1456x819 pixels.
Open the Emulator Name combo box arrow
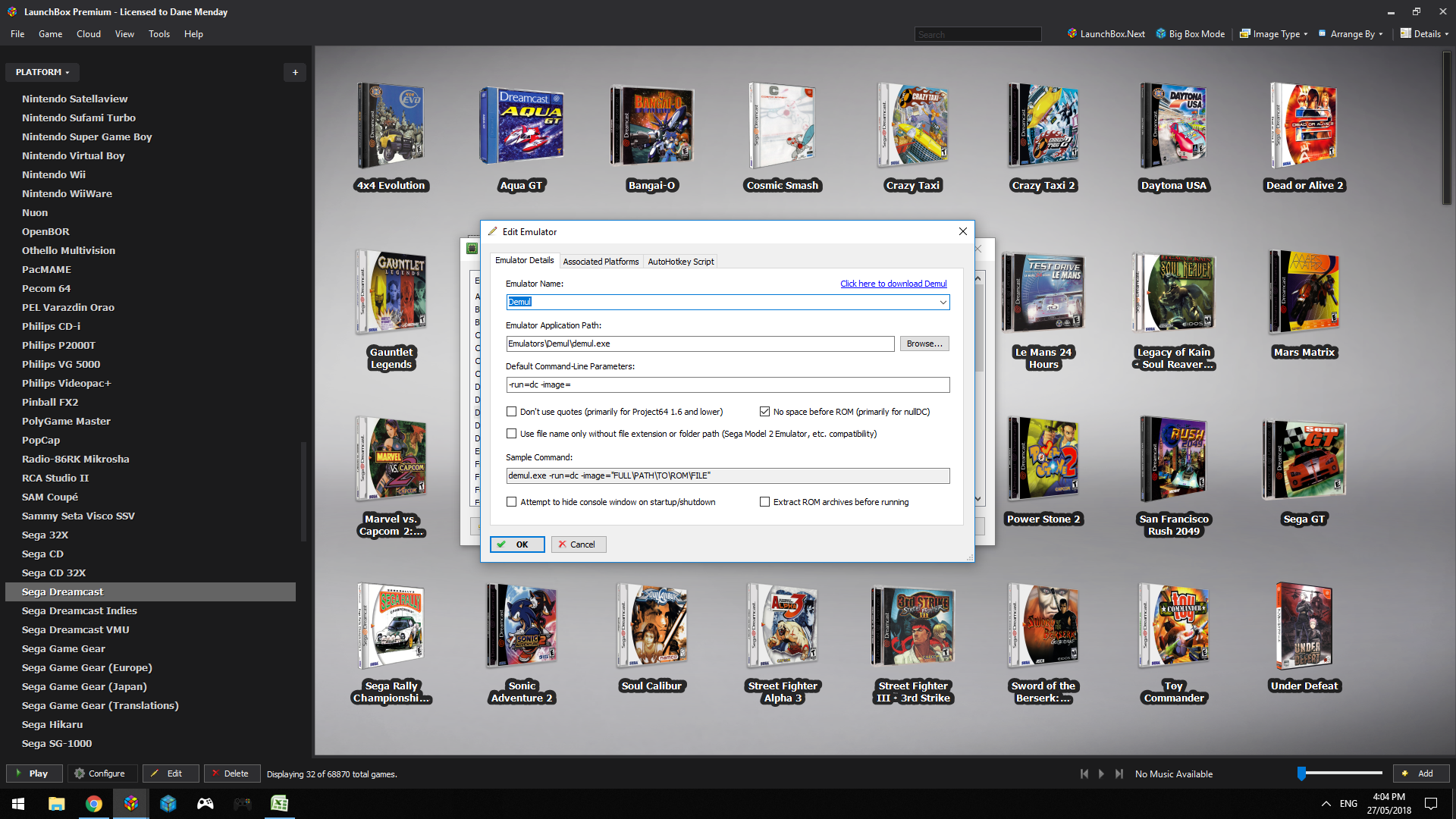(x=943, y=302)
